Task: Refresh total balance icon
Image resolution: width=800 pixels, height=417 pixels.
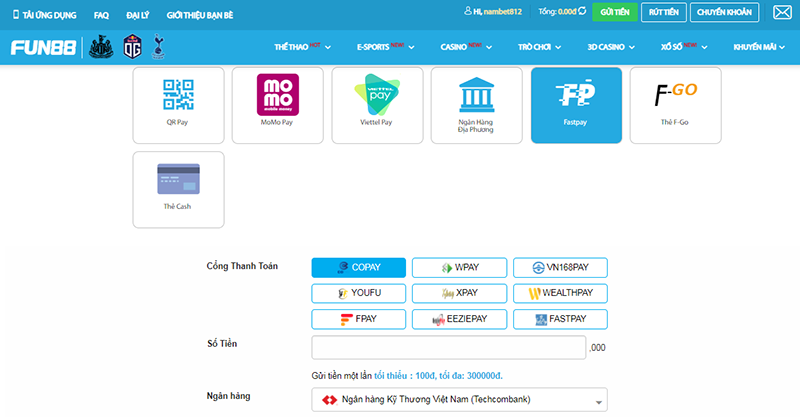Action: click(x=582, y=11)
